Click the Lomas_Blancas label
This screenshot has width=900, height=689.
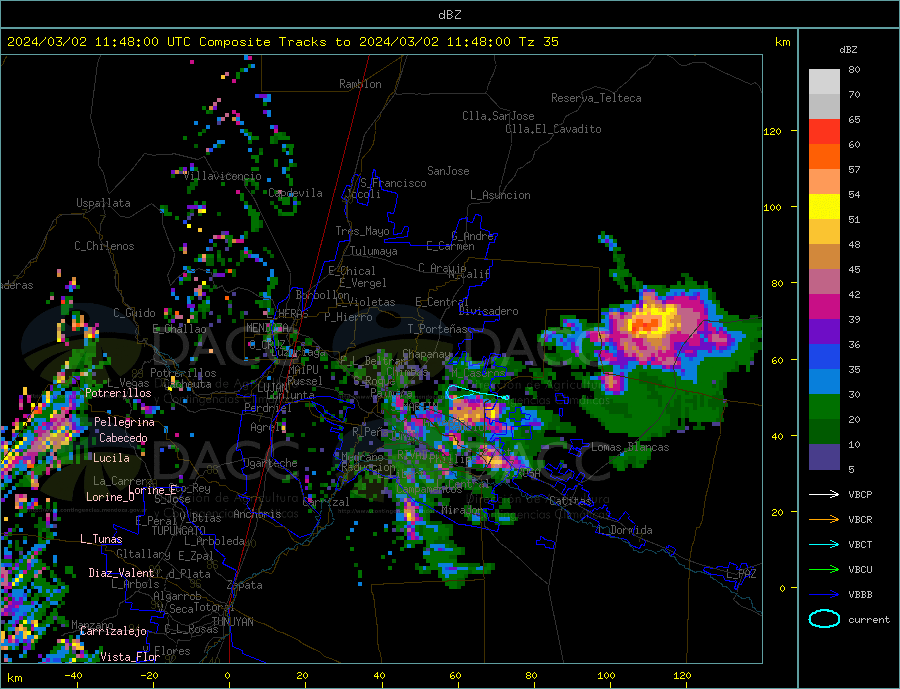pos(630,447)
